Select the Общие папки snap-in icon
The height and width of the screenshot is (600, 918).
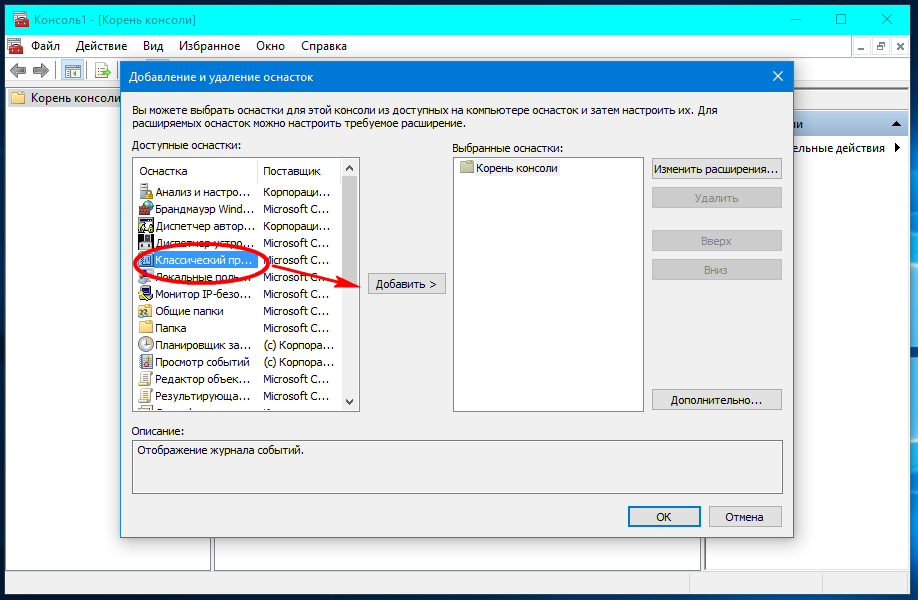click(x=146, y=311)
